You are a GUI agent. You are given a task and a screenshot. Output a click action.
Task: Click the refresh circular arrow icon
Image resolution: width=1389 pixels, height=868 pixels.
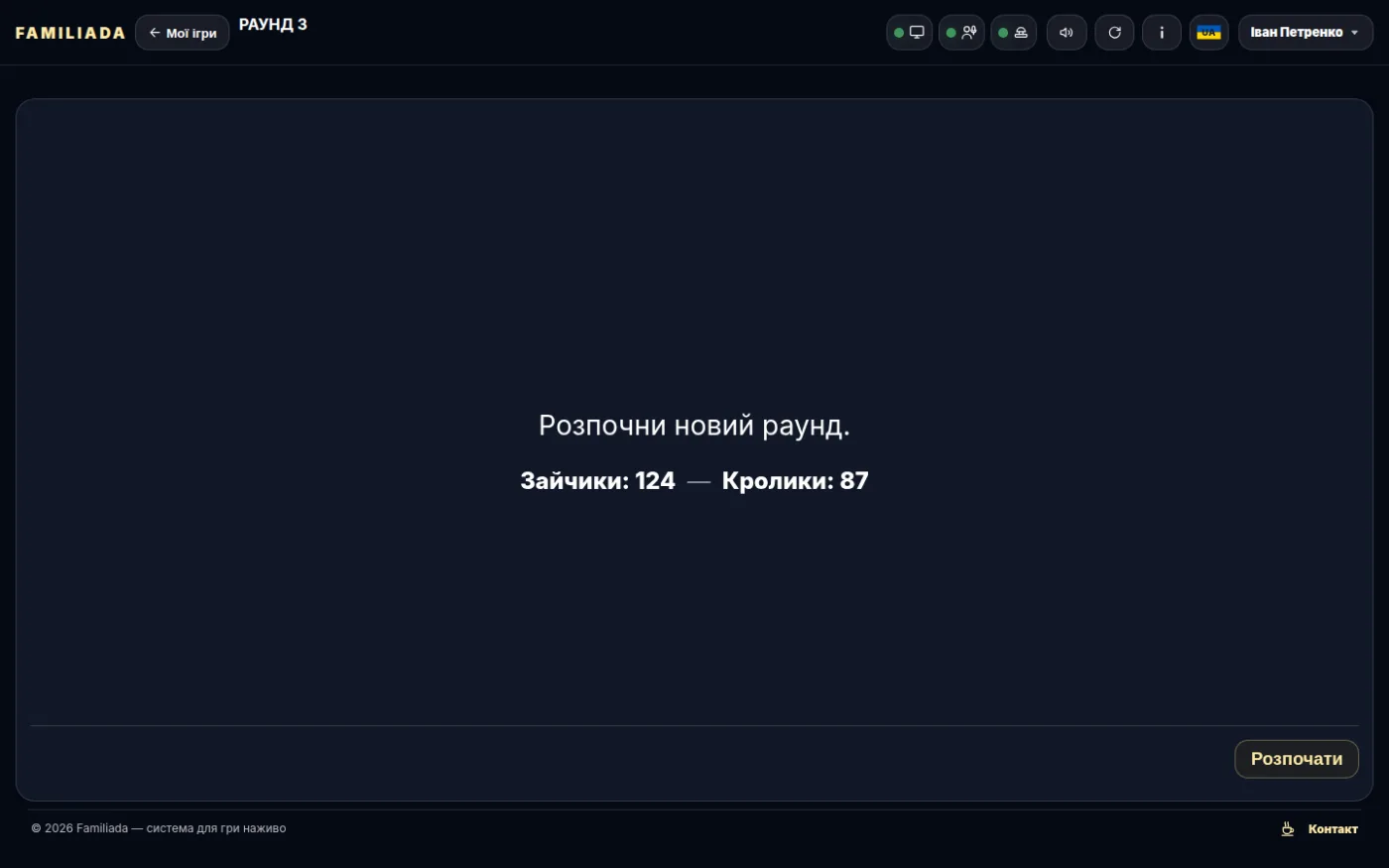pos(1114,33)
